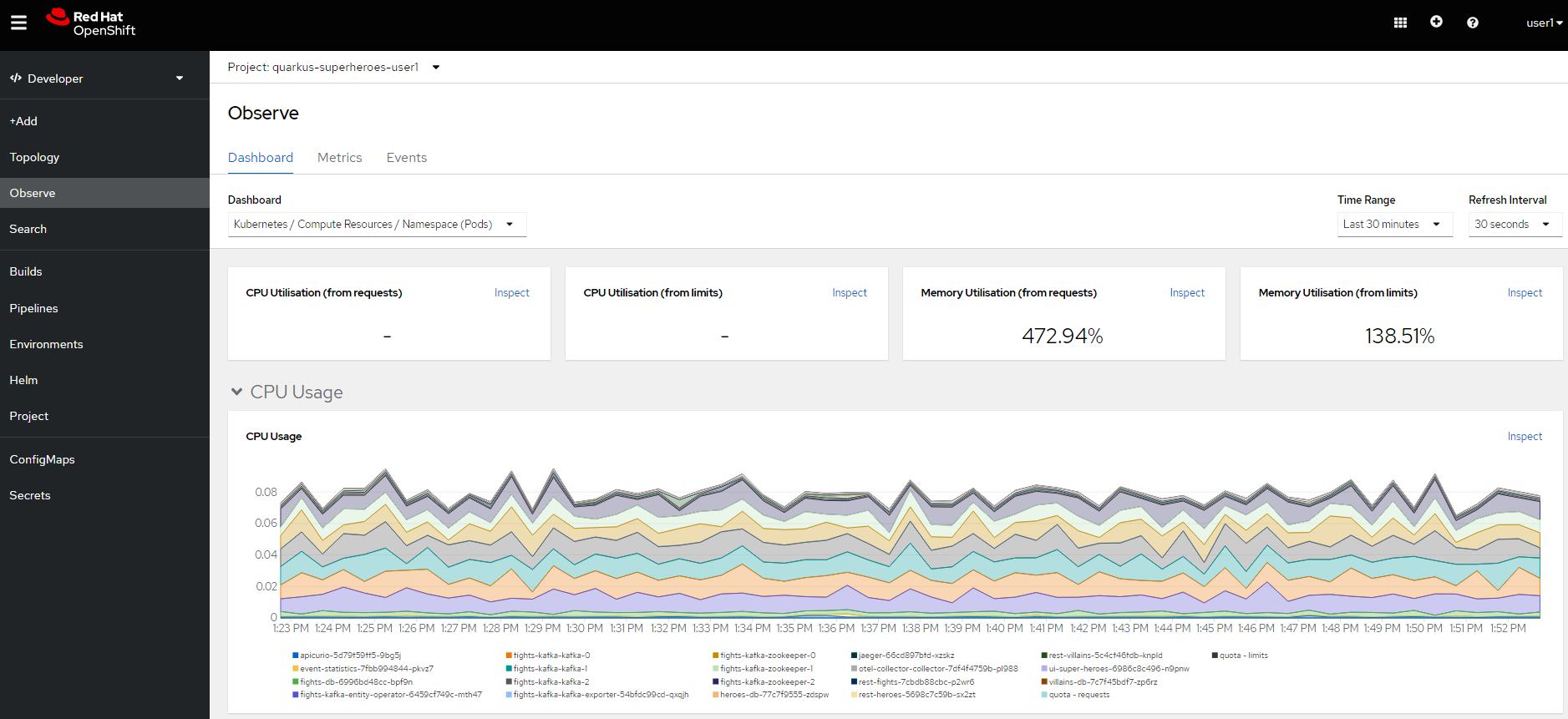Open the help question mark menu

pyautogui.click(x=1472, y=23)
